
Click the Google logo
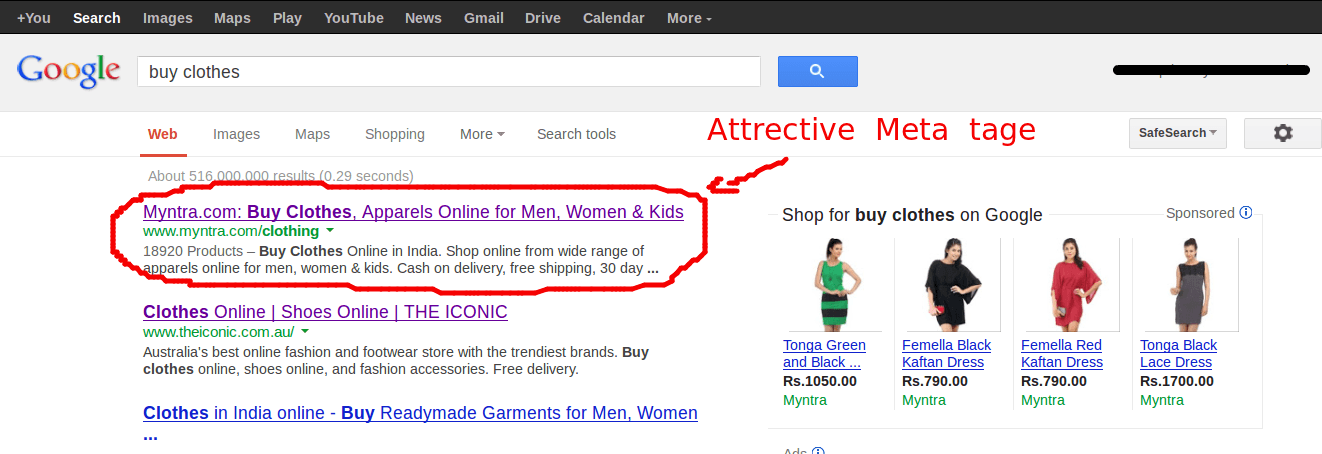coord(68,72)
